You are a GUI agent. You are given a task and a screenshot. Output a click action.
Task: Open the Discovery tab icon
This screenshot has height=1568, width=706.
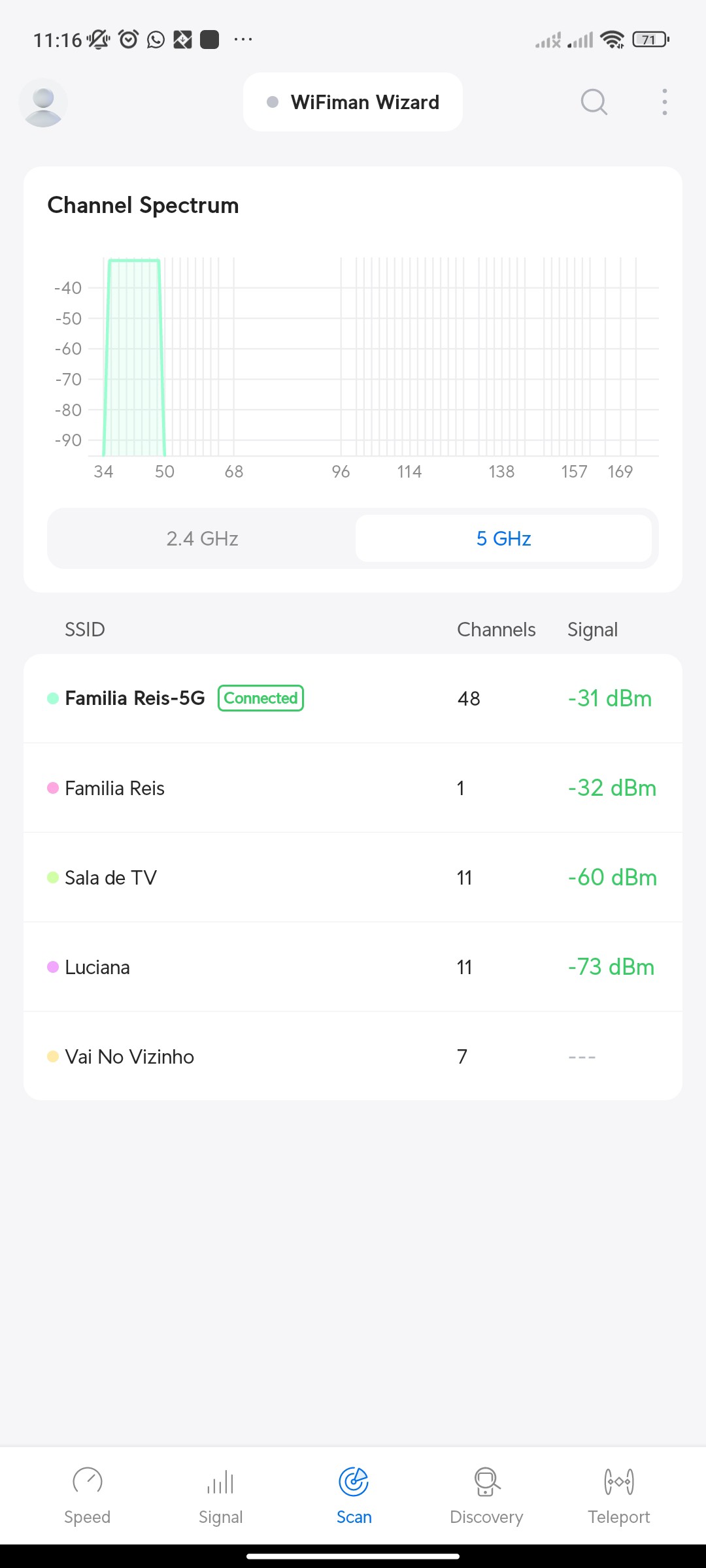click(x=486, y=1481)
